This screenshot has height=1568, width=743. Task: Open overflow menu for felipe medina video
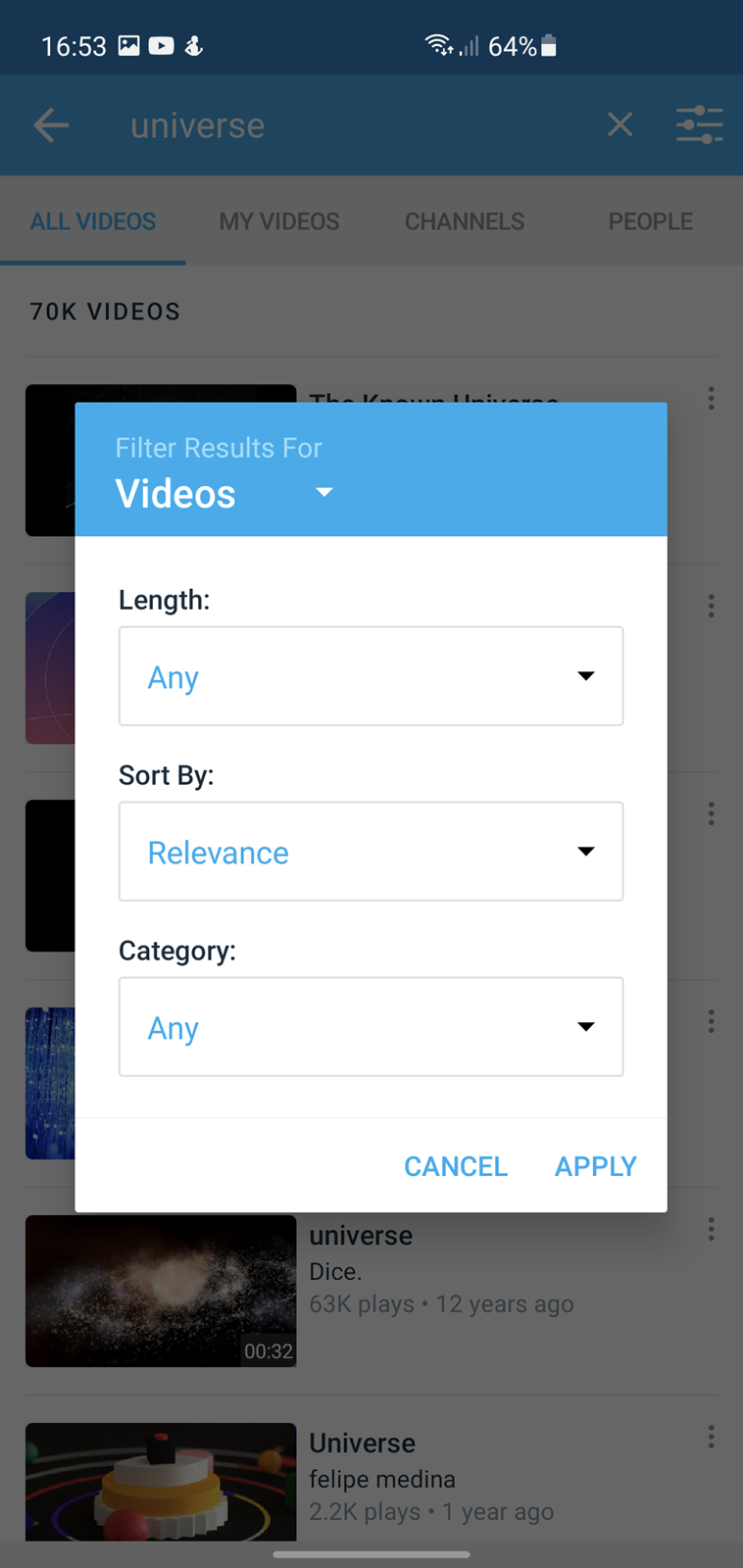[x=711, y=1437]
